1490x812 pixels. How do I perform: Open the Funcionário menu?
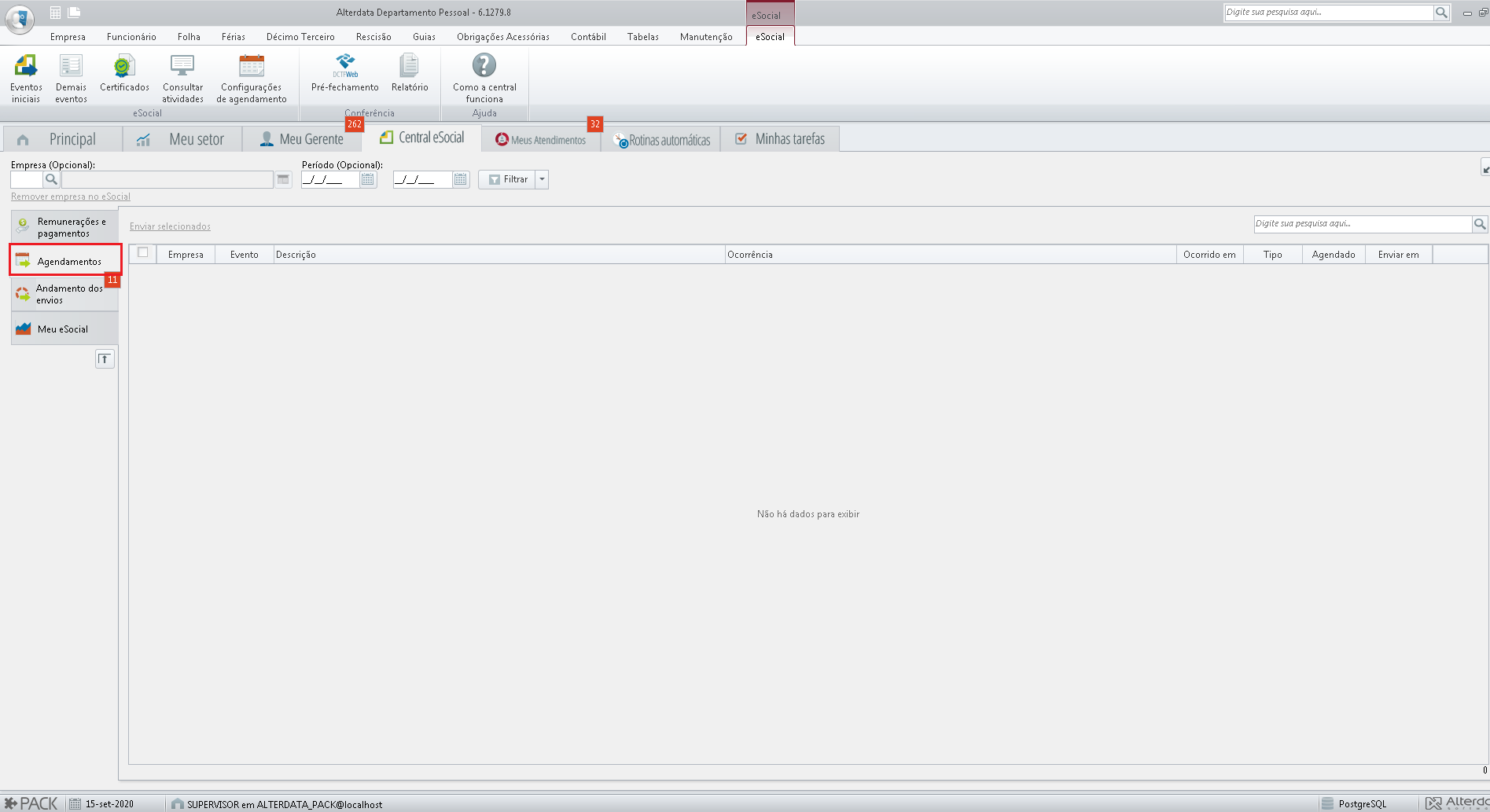click(x=131, y=37)
